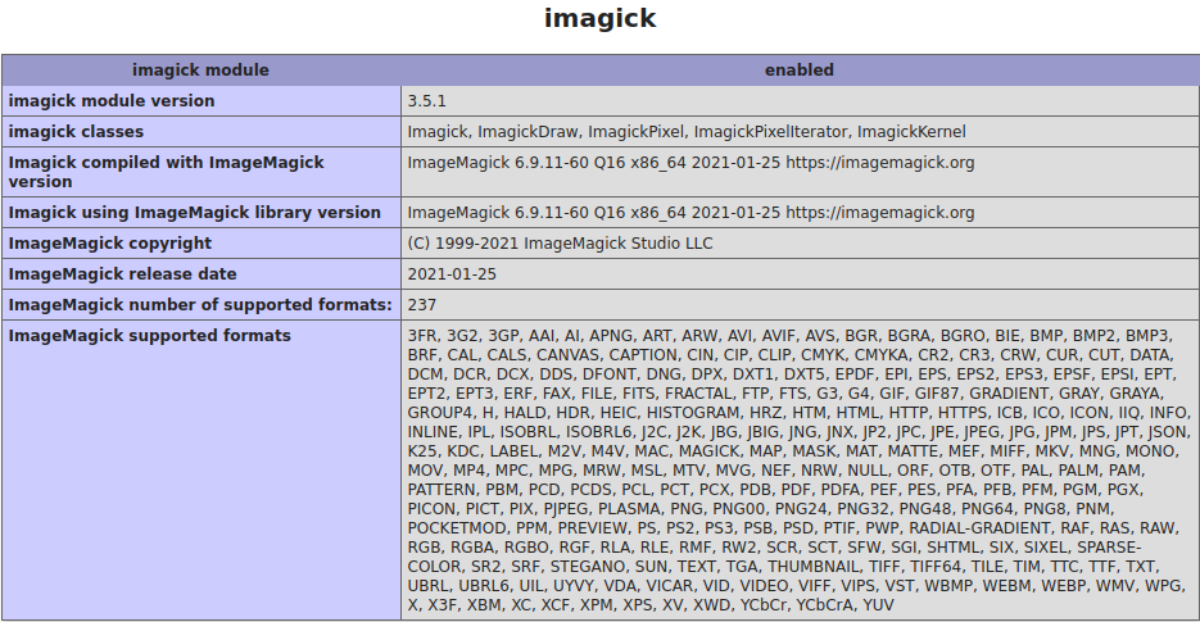Click the library version ImageMagick value
This screenshot has height=622, width=1200.
(x=691, y=213)
